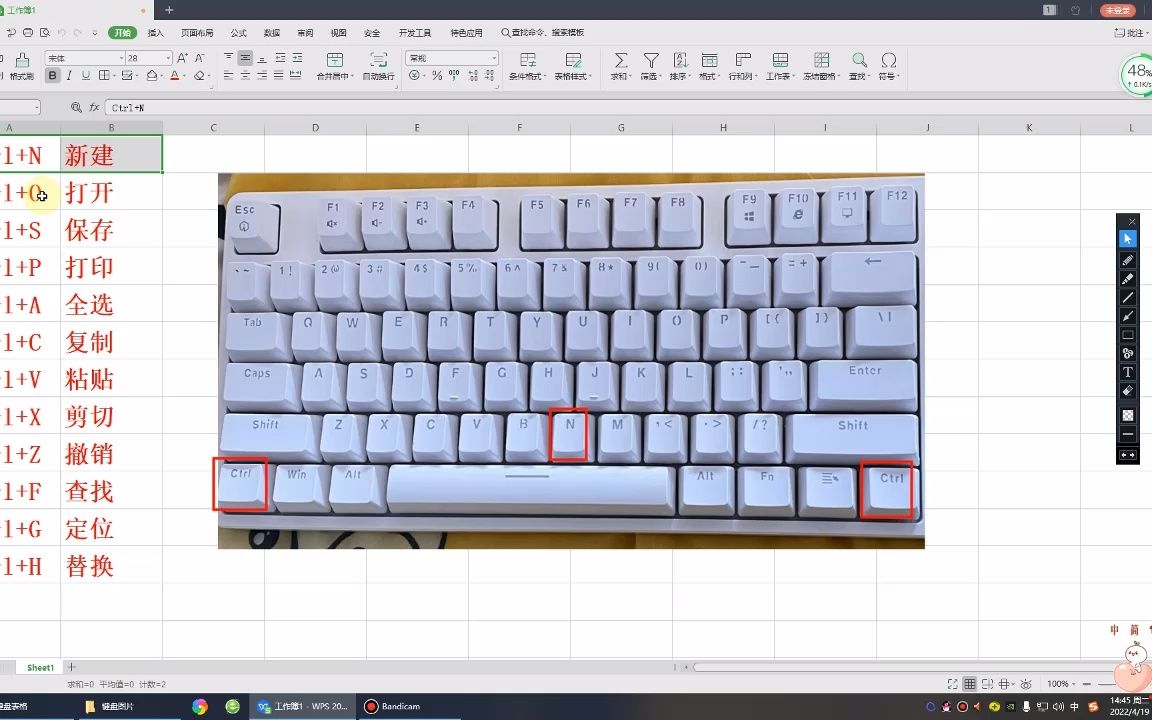Expand the font size dropdown showing 28
This screenshot has height=720, width=1152.
pos(168,56)
